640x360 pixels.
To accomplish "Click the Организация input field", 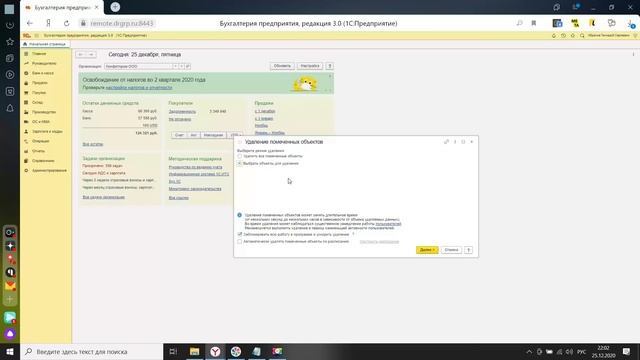I will click(138, 66).
